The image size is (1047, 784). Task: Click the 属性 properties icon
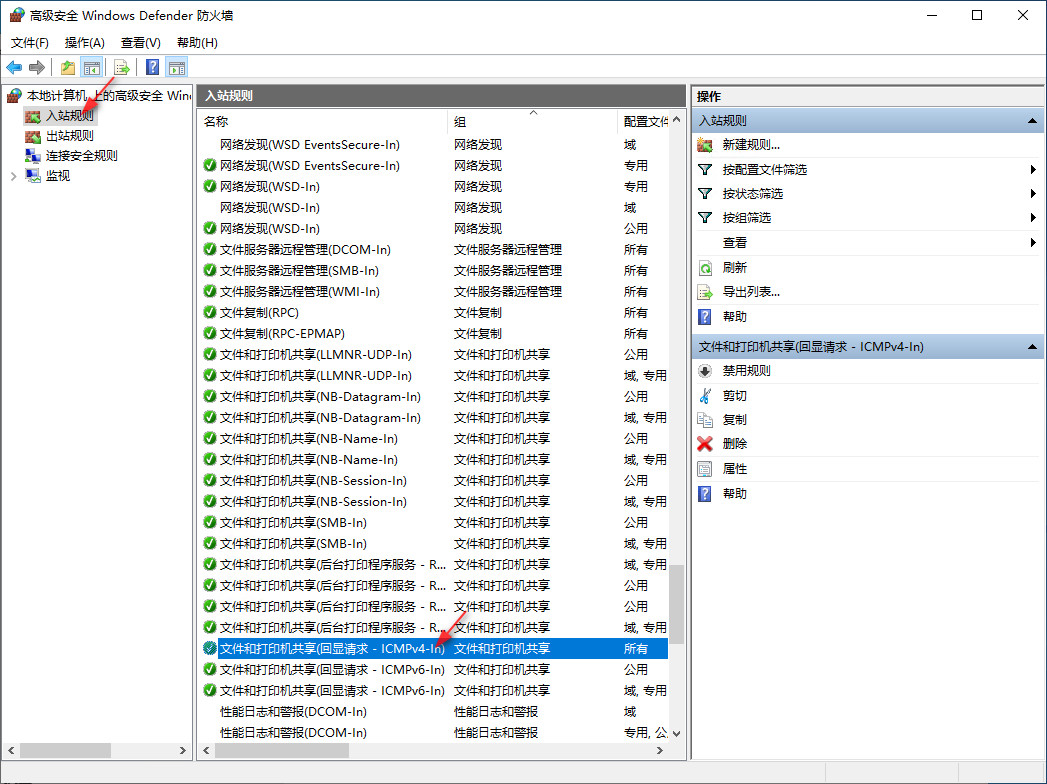point(705,469)
